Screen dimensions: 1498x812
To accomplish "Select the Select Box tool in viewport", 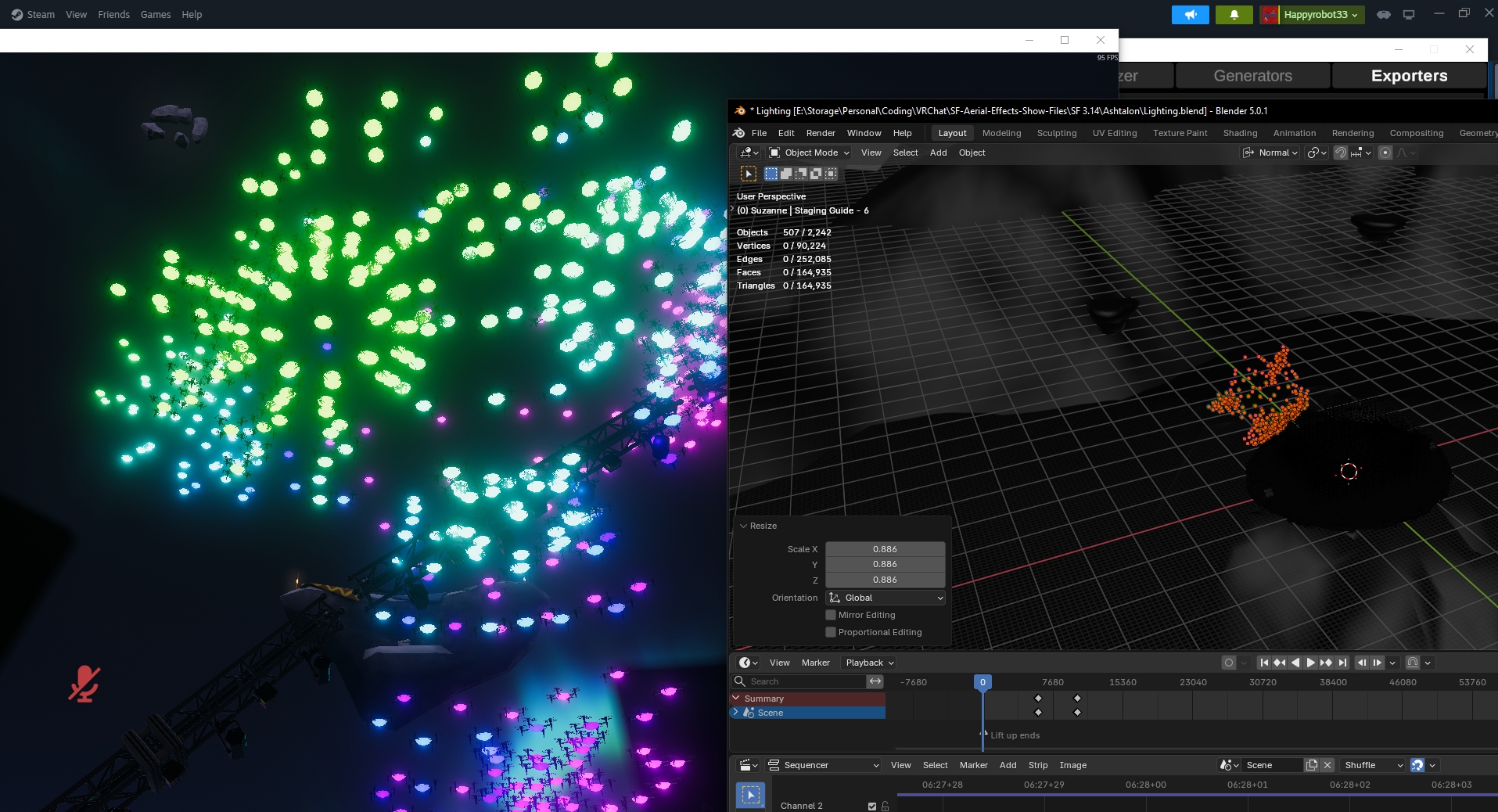I will [749, 174].
